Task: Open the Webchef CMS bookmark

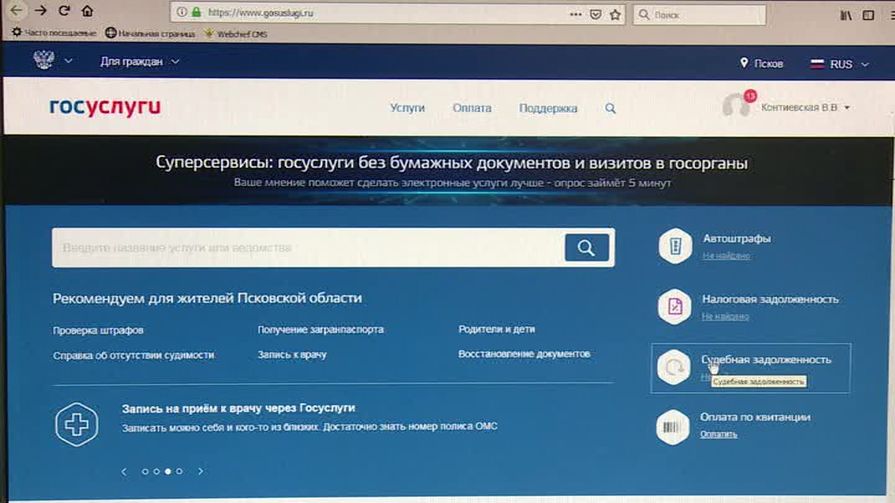Action: click(x=236, y=34)
